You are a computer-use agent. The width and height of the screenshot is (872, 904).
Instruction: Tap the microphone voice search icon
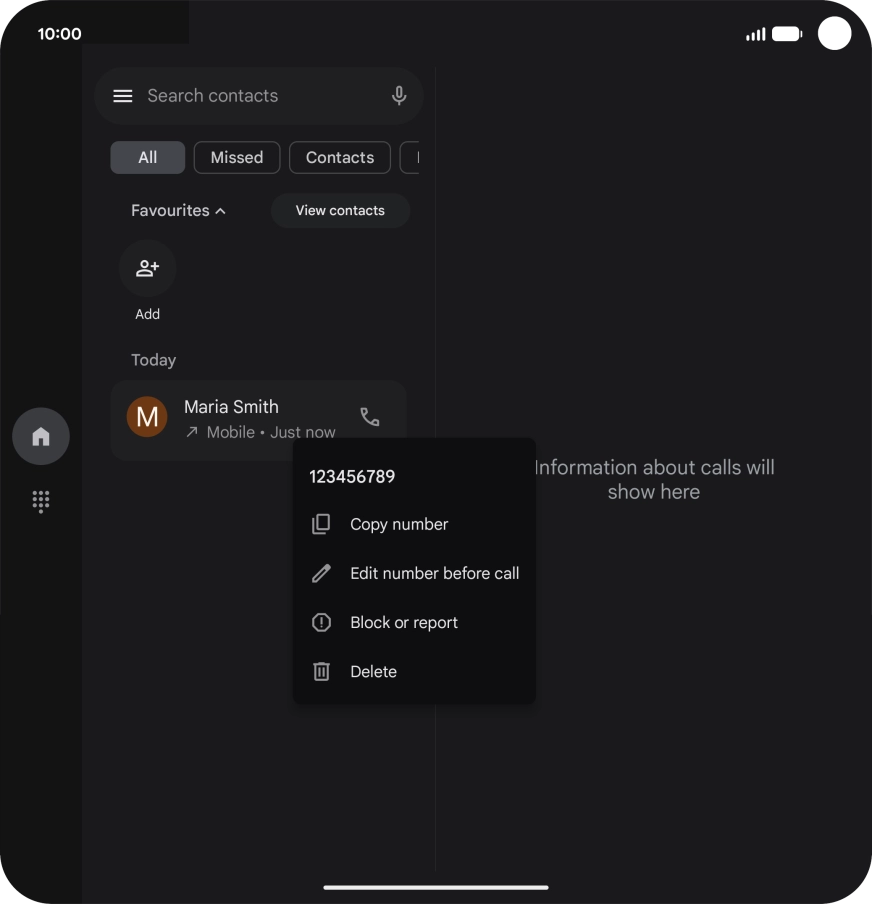[x=399, y=96]
